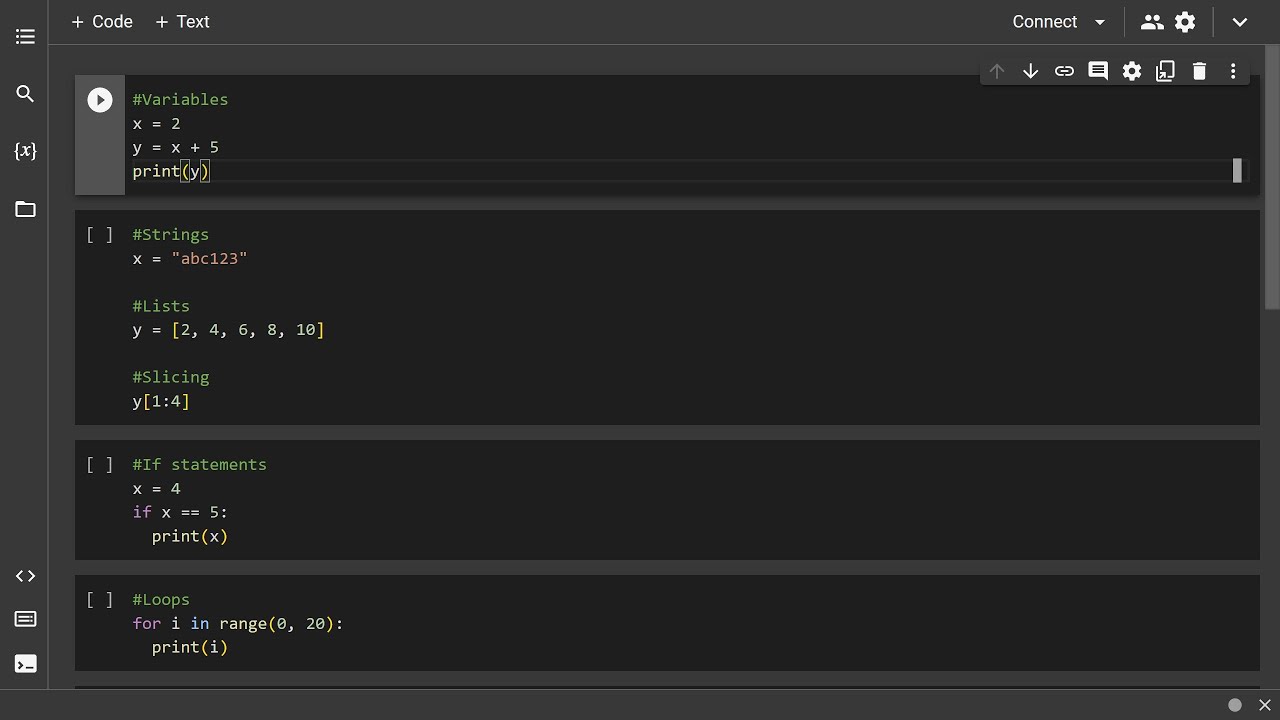Add a comment to the cell
This screenshot has height=720, width=1280.
pyautogui.click(x=1098, y=71)
